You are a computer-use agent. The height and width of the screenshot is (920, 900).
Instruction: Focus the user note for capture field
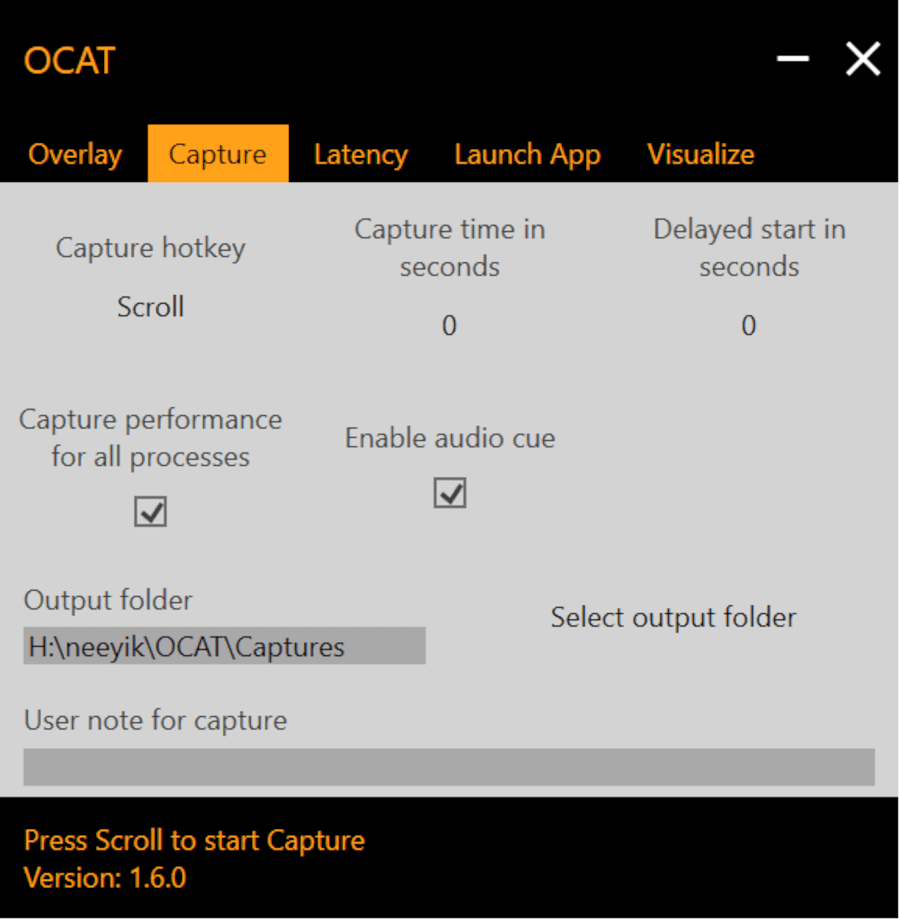449,767
